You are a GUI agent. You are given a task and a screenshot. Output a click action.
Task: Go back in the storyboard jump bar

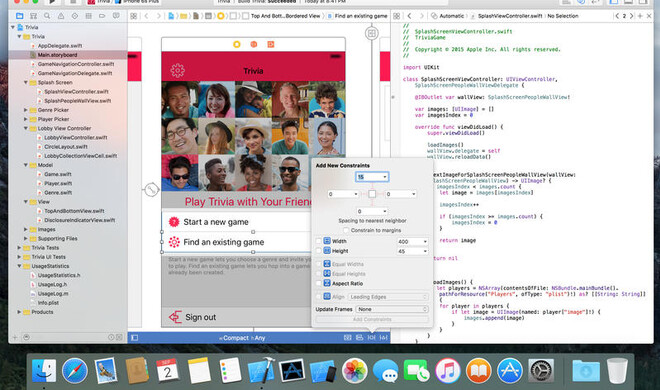click(146, 16)
